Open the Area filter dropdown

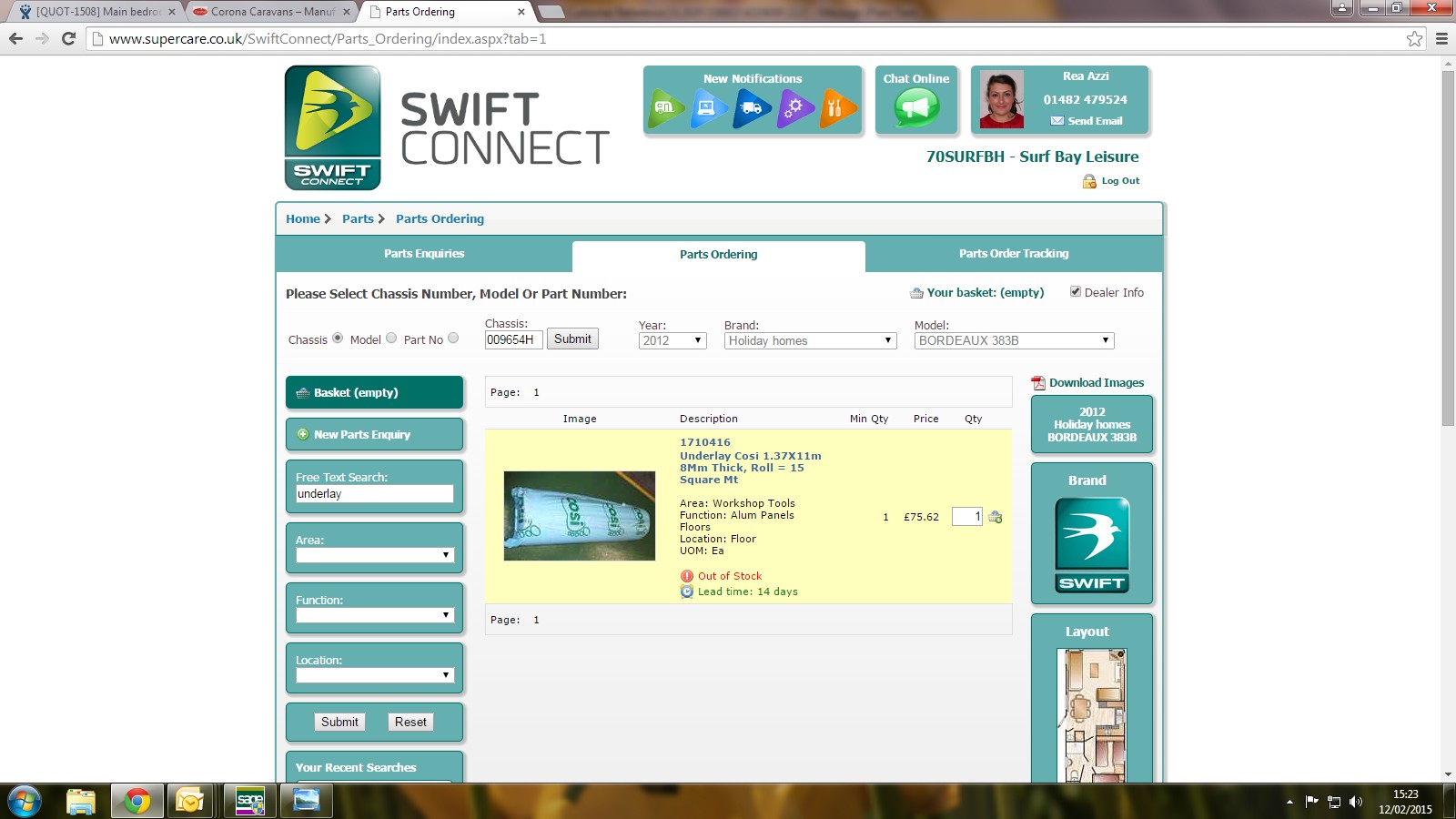(374, 555)
